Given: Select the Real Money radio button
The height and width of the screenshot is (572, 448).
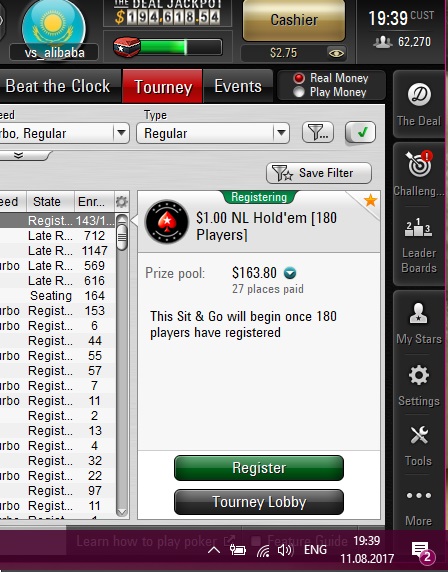Looking at the screenshot, I should click(x=299, y=78).
